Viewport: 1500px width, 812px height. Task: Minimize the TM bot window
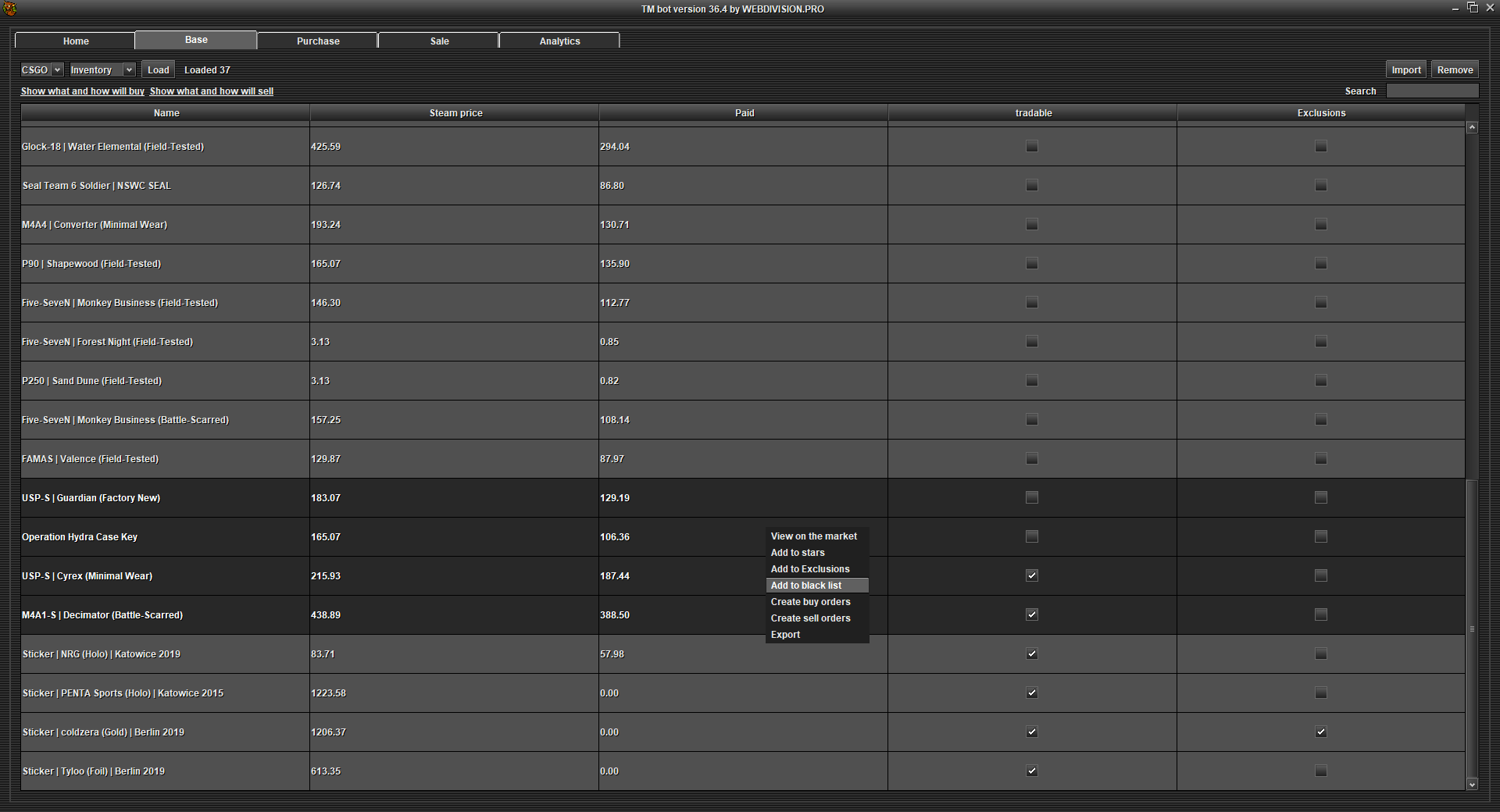(x=1455, y=9)
